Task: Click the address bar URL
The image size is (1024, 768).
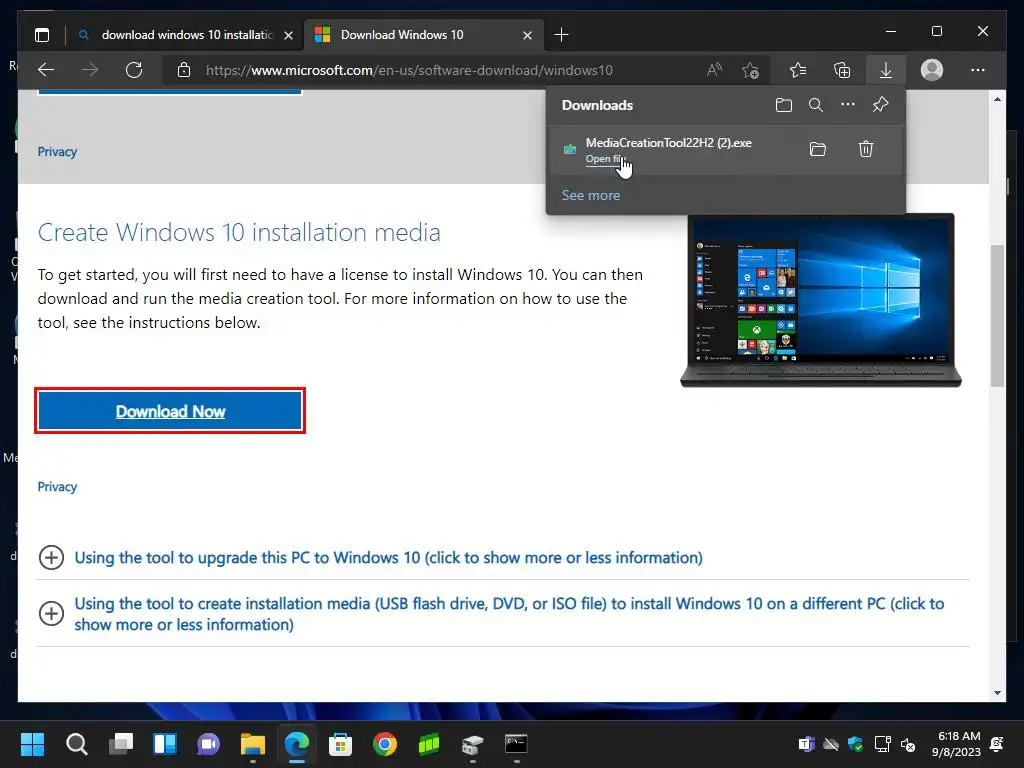Action: 409,70
